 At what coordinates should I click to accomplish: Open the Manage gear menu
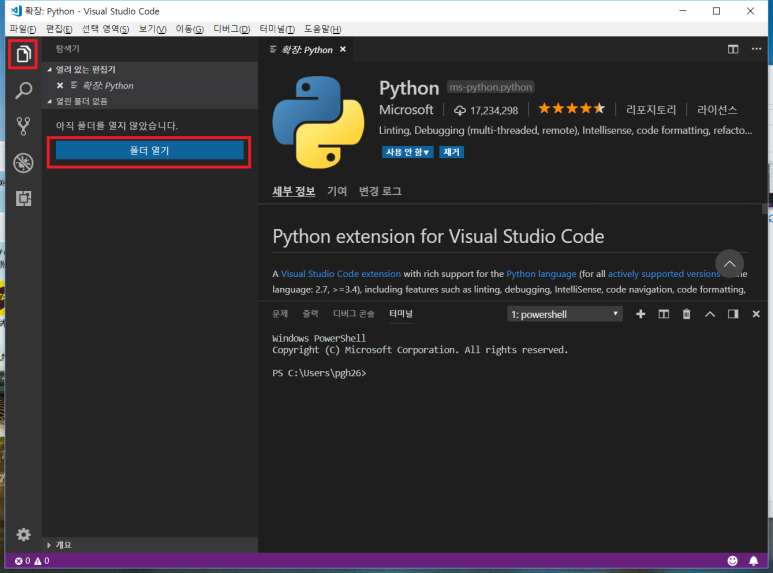click(x=23, y=535)
